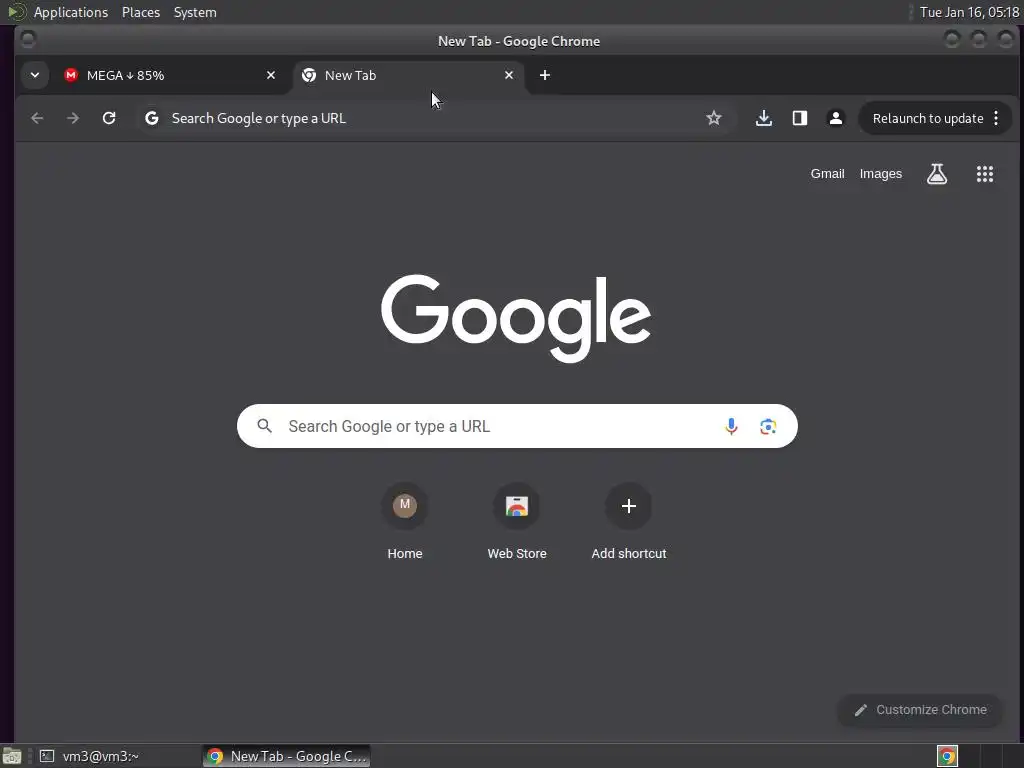Close the MEGA tab

[271, 75]
